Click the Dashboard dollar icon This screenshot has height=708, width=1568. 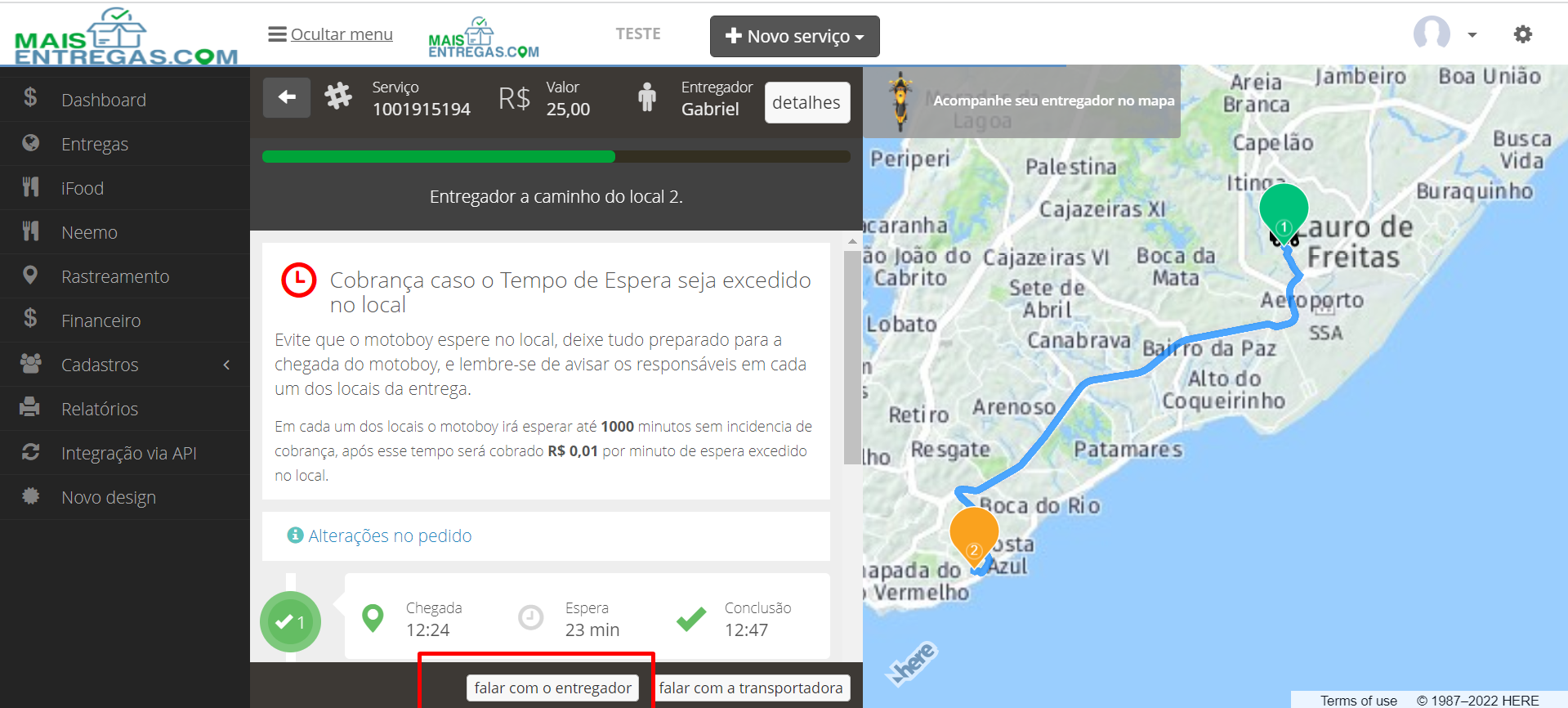[30, 98]
